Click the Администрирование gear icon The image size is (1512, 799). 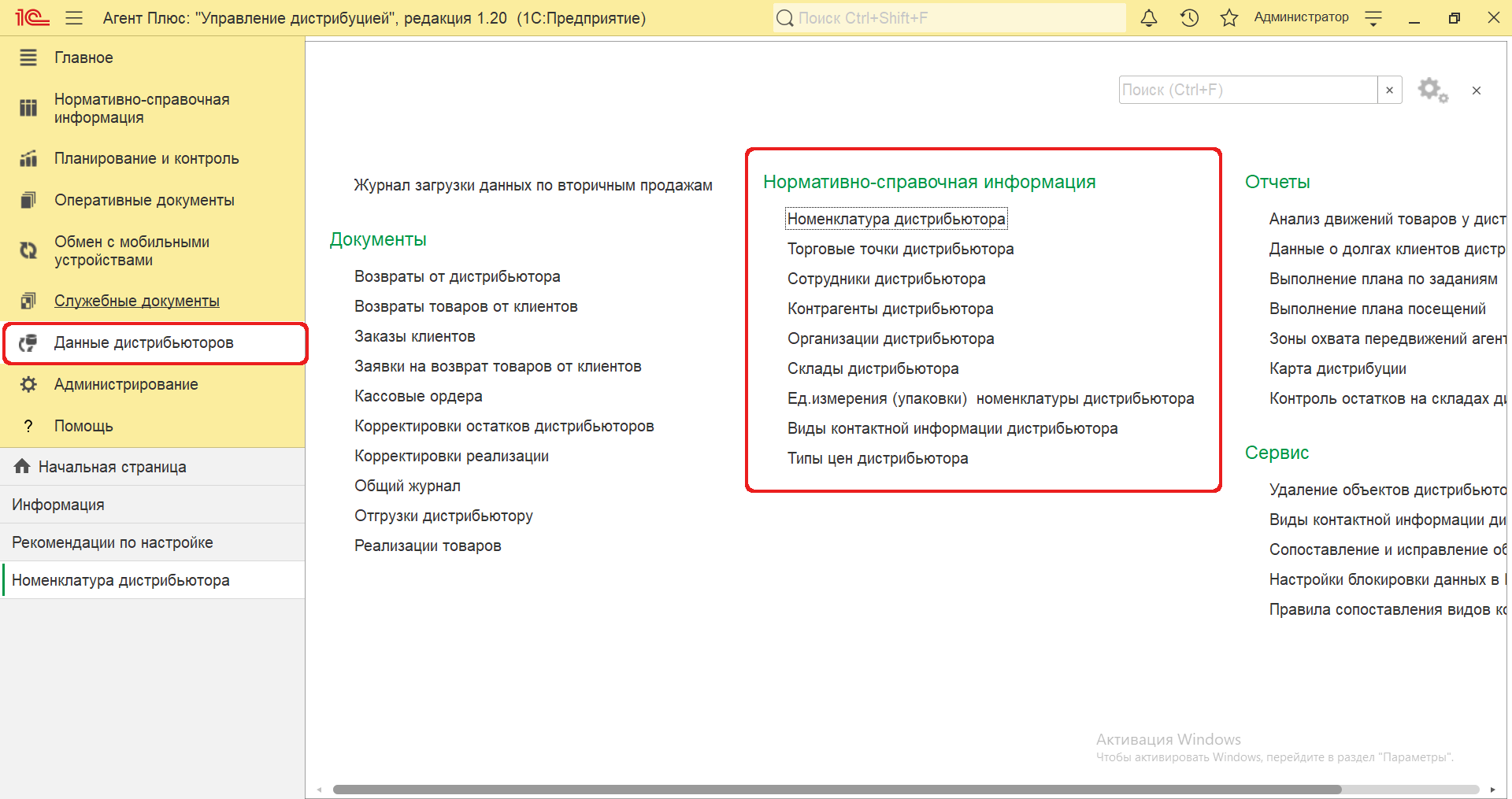point(28,384)
